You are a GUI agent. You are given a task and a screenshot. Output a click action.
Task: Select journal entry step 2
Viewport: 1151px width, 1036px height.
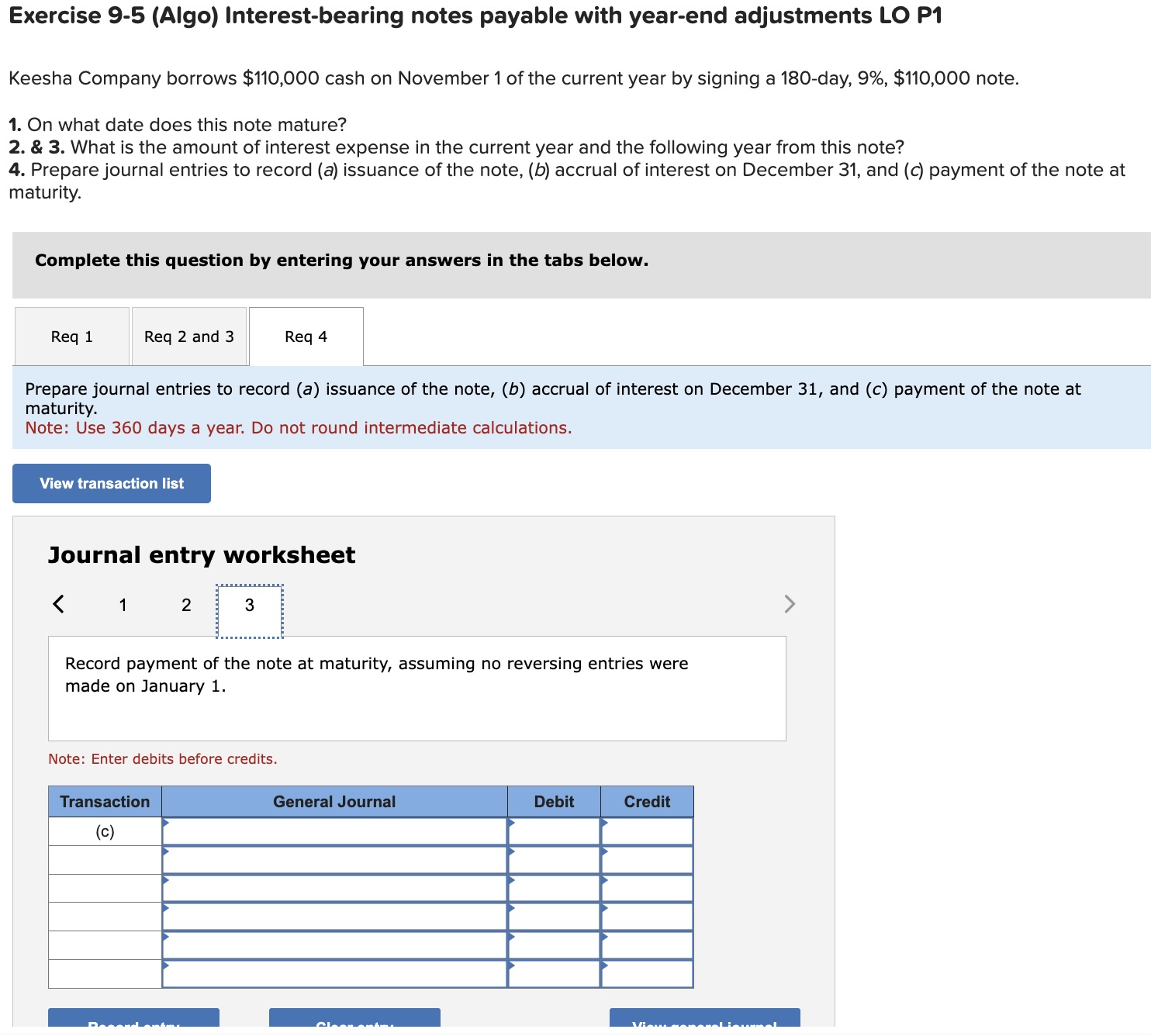(185, 606)
